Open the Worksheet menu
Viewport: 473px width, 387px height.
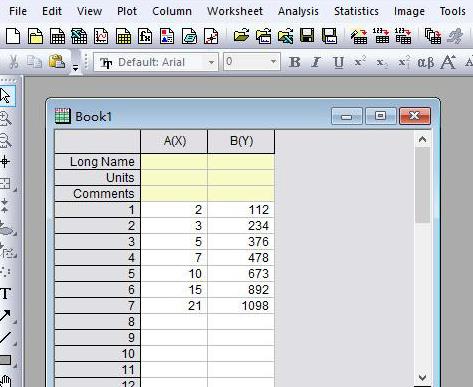pos(235,11)
